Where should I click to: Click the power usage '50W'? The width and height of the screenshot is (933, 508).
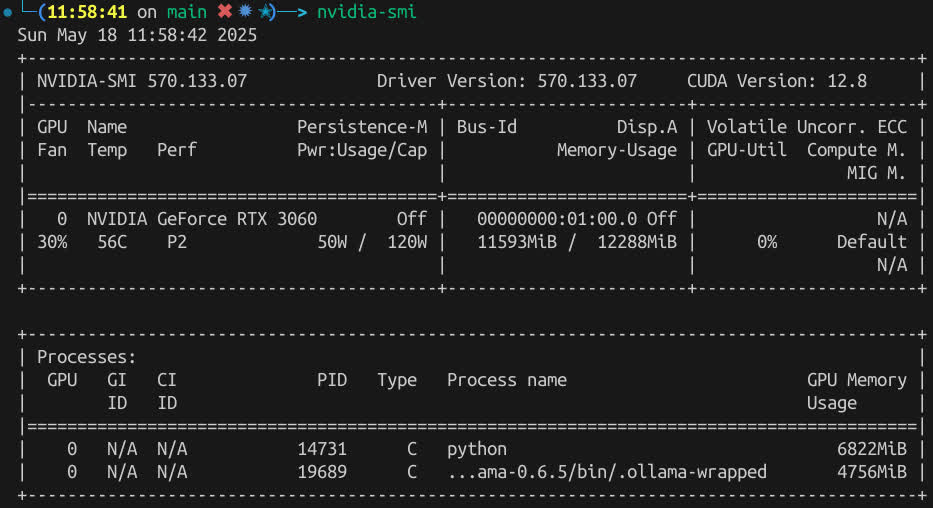click(332, 242)
